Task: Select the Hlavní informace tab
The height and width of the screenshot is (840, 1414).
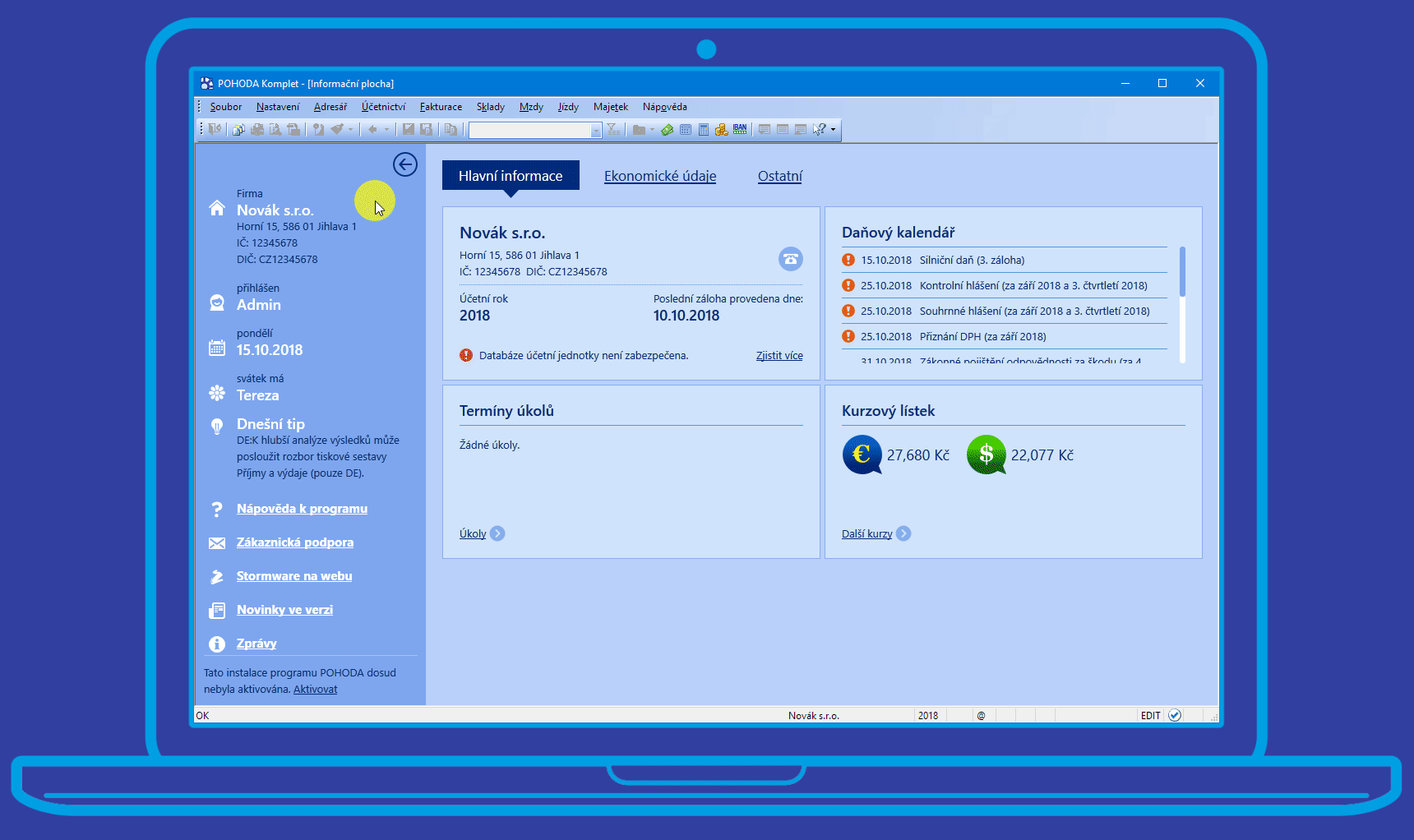Action: point(511,175)
